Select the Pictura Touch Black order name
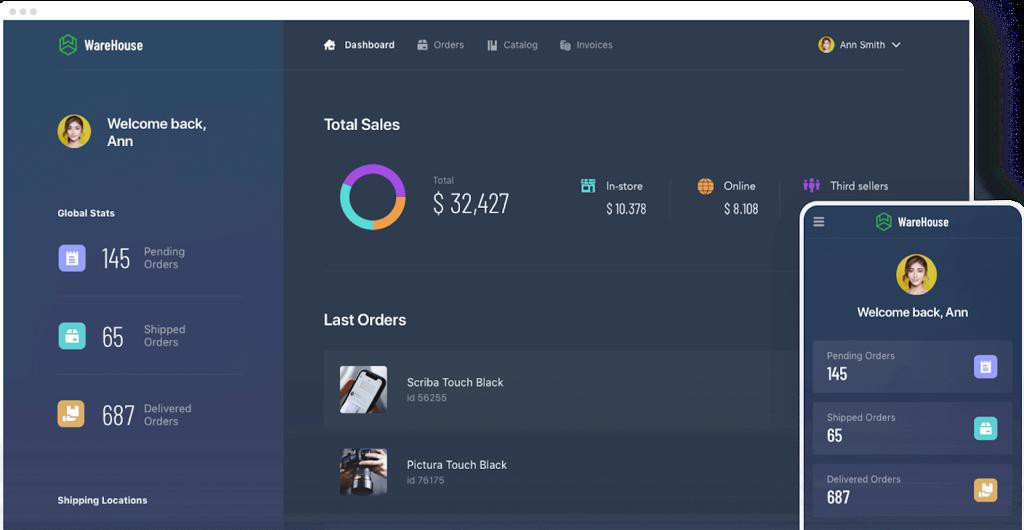The width and height of the screenshot is (1024, 530). (x=457, y=465)
